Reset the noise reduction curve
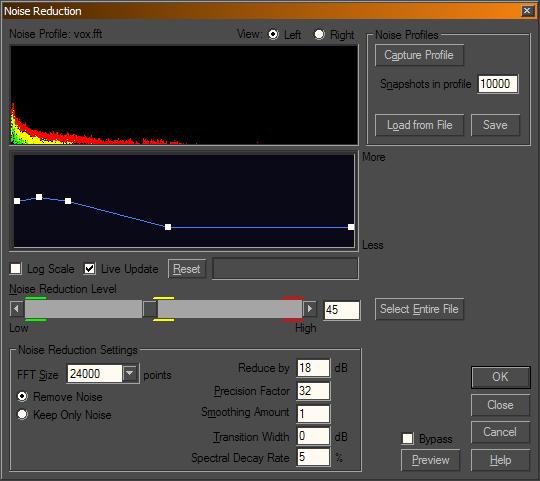This screenshot has width=540, height=481. coord(187,269)
